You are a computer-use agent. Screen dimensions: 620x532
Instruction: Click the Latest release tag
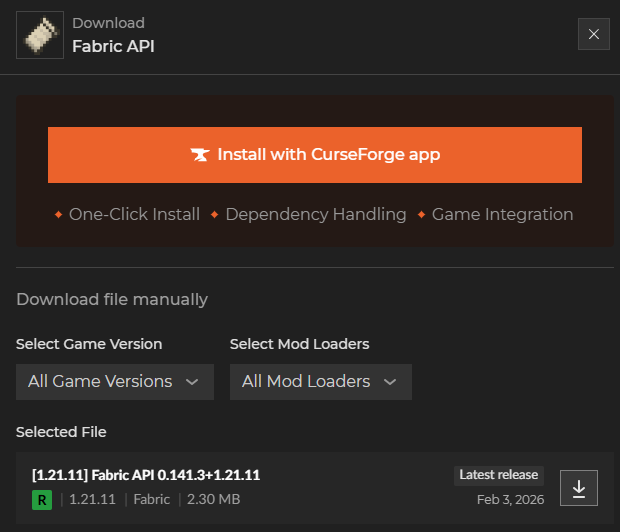499,475
